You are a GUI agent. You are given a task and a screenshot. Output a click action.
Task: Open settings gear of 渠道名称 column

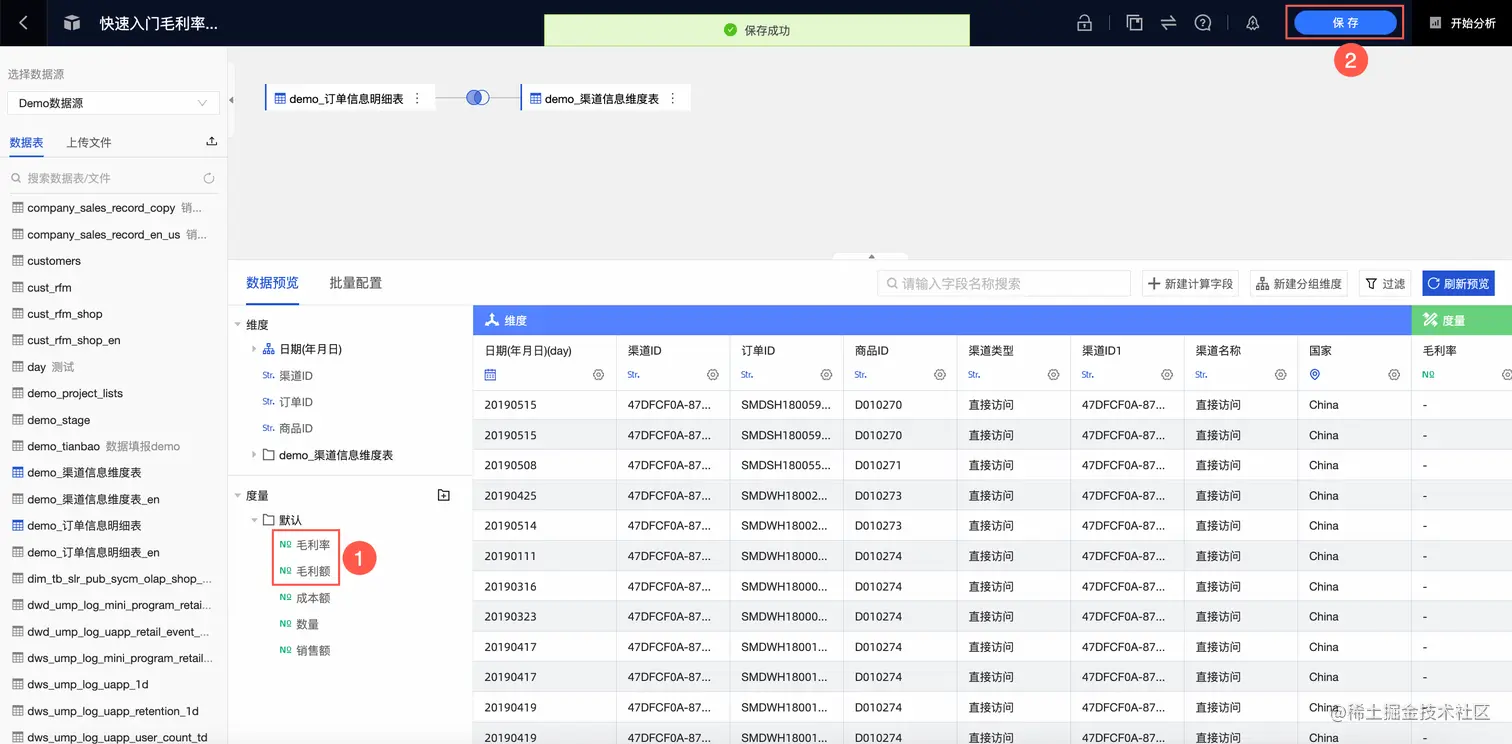point(1280,374)
